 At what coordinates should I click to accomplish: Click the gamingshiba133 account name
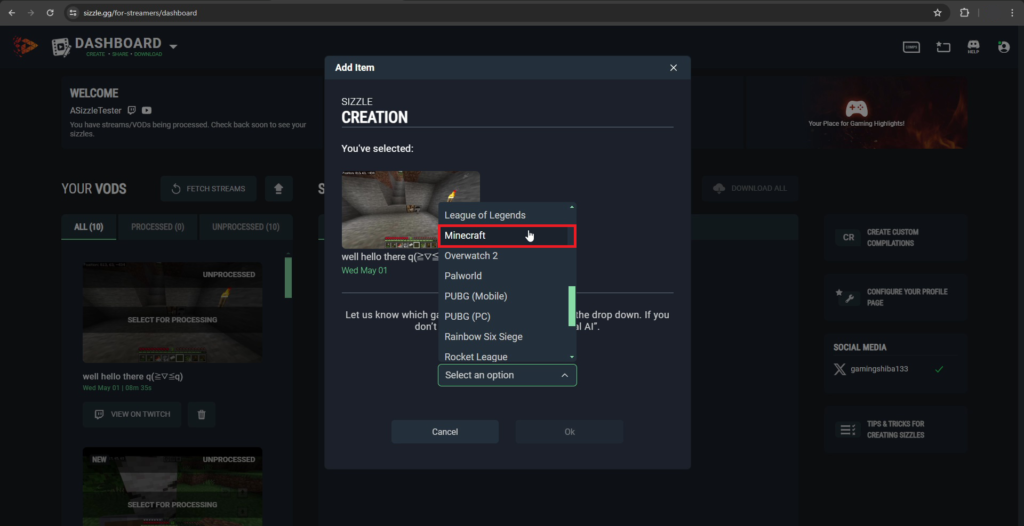click(x=879, y=369)
